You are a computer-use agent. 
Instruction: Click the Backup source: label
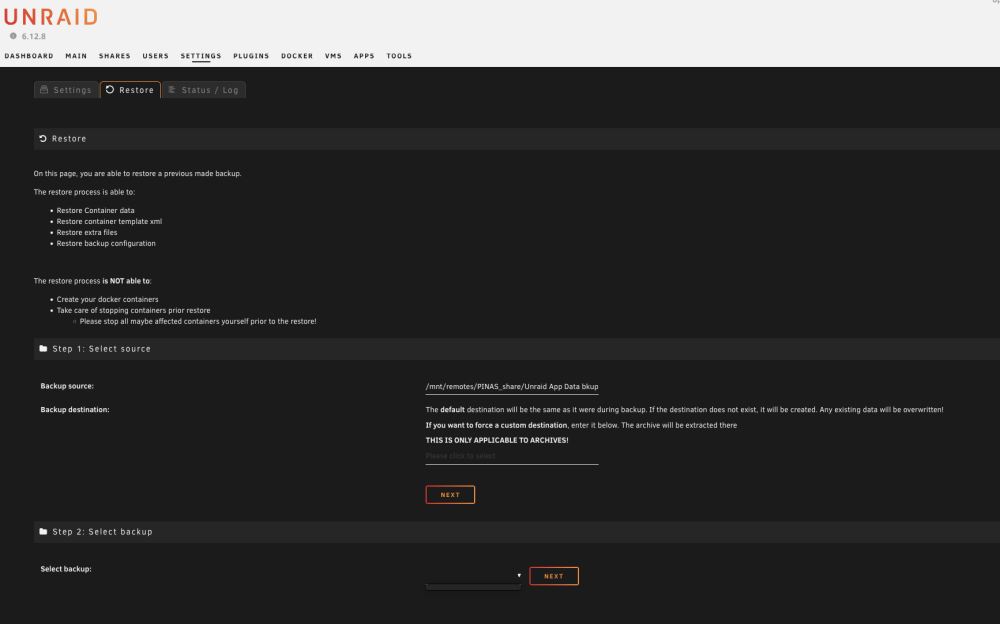(x=67, y=386)
